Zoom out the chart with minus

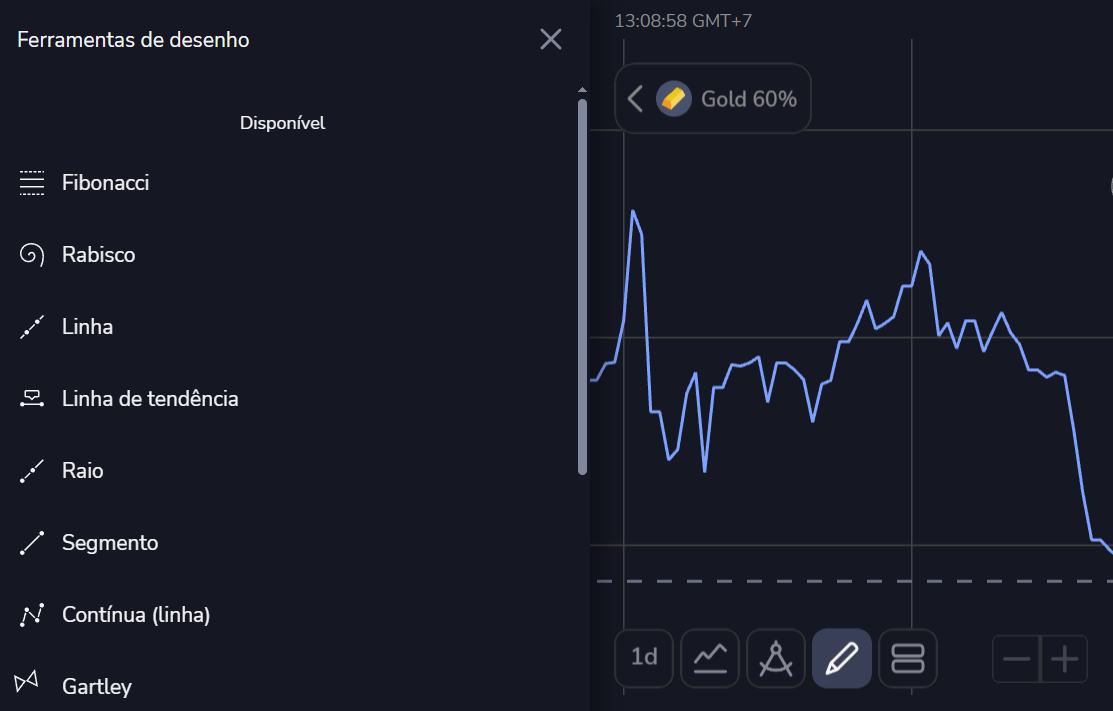(x=1016, y=659)
